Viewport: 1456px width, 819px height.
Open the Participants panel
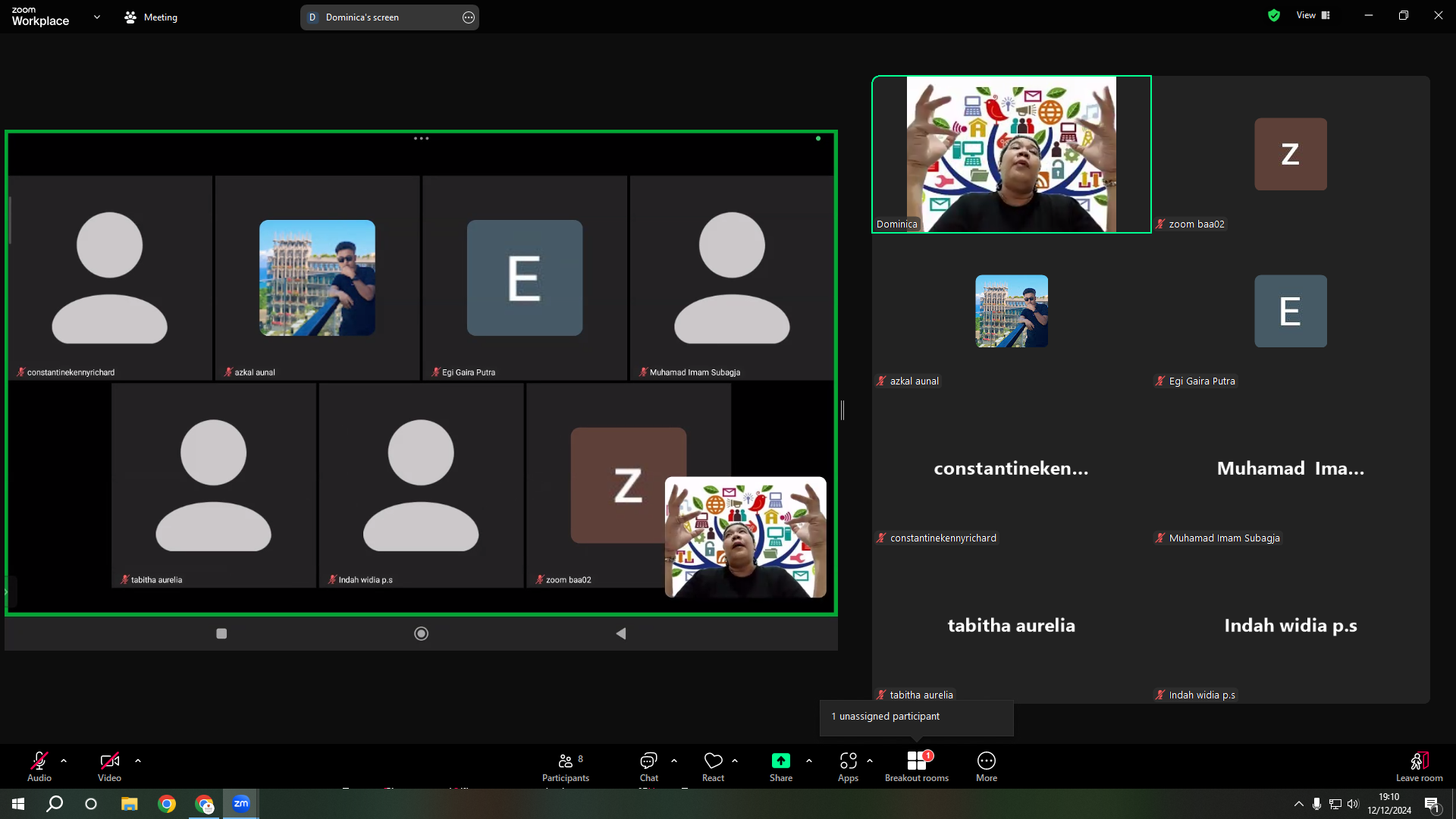click(566, 766)
